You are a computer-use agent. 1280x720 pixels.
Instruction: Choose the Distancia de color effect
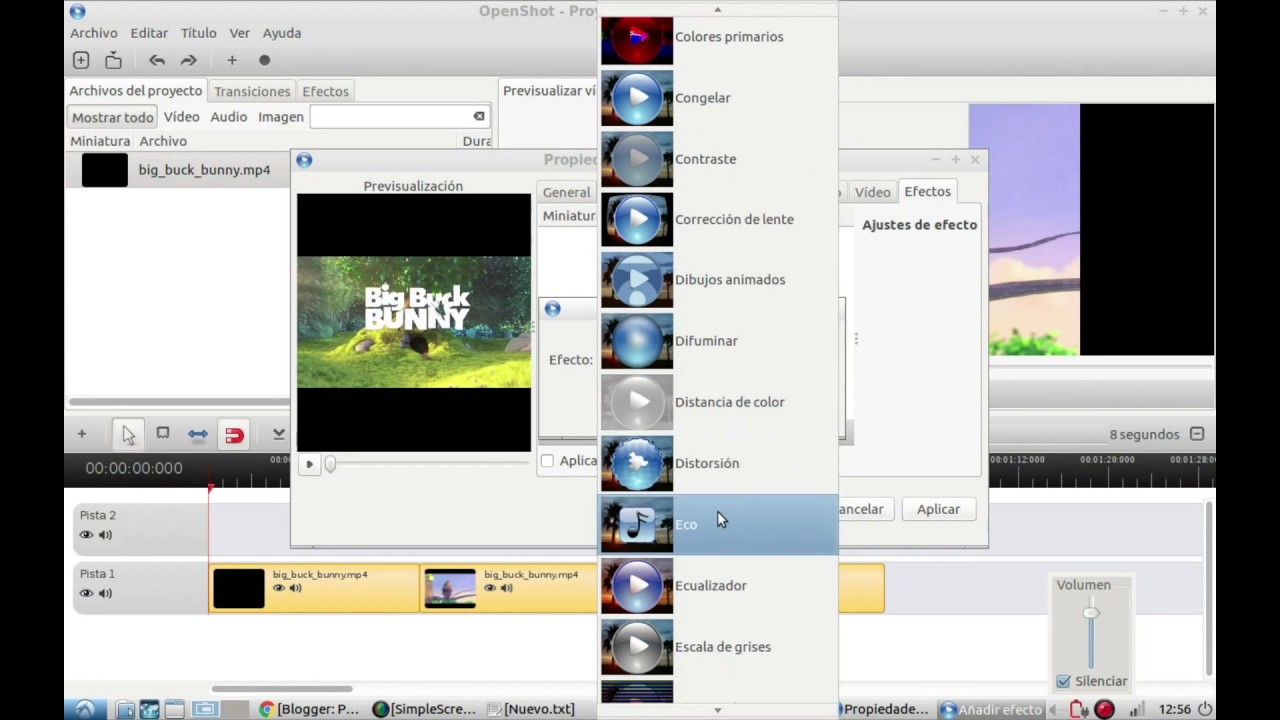[718, 402]
